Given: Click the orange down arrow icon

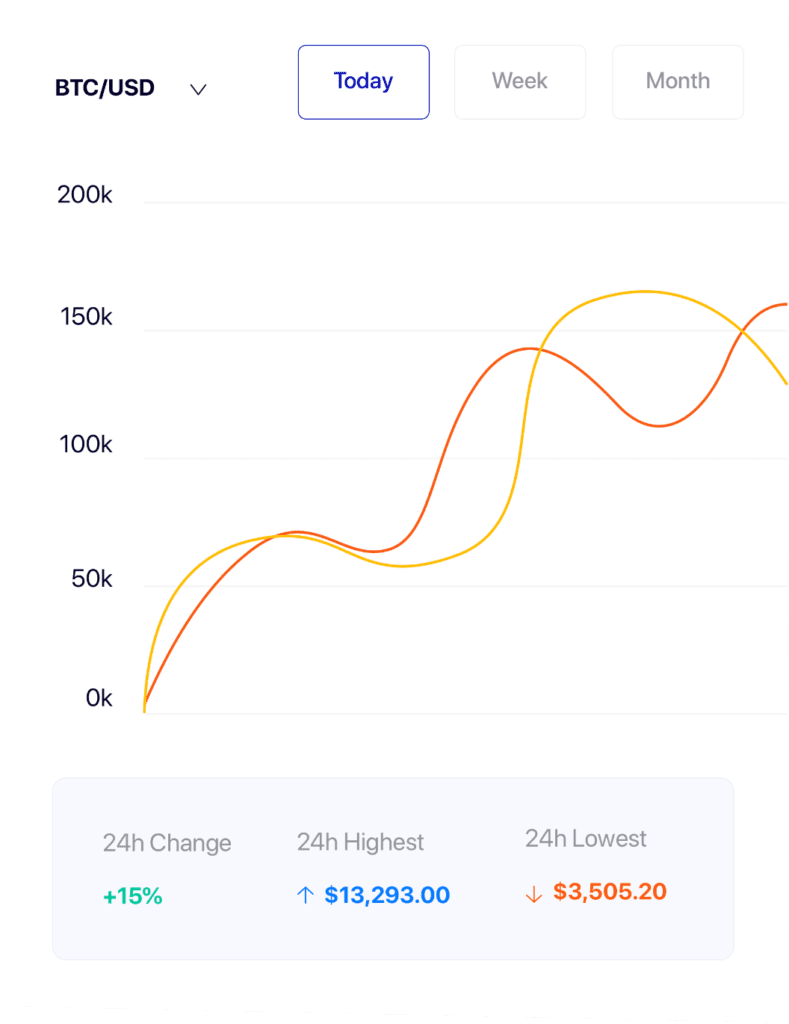Looking at the screenshot, I should pos(534,894).
